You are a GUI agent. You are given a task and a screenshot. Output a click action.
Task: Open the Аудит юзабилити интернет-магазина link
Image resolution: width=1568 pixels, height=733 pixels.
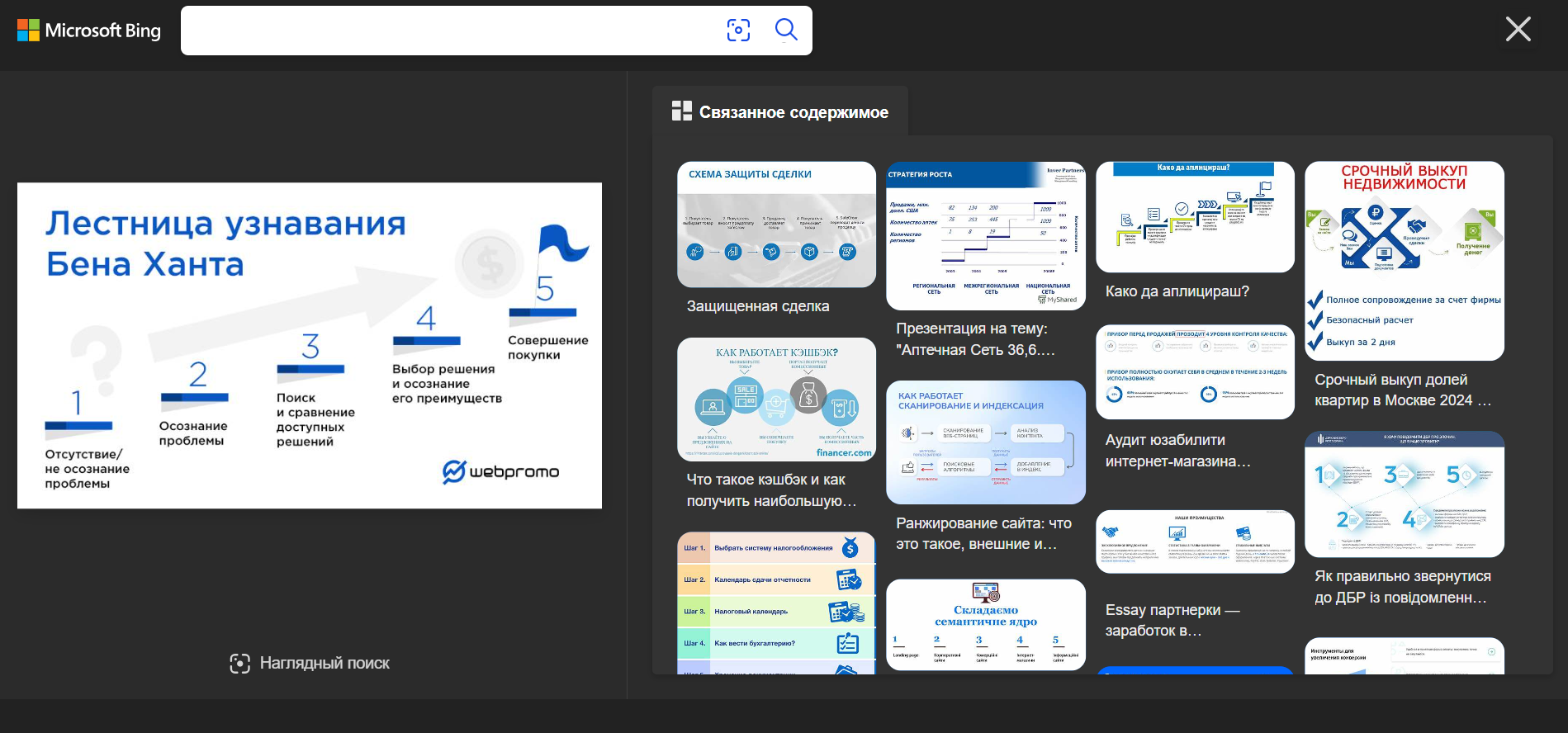(1178, 451)
